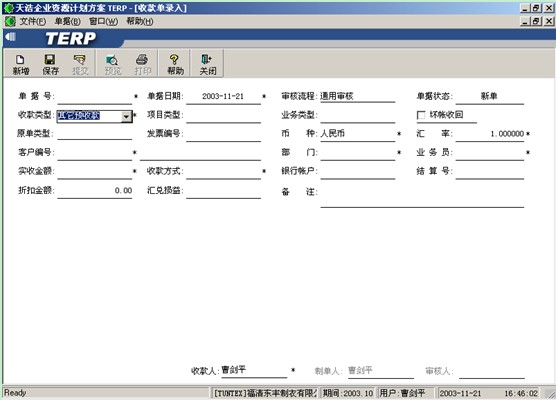The height and width of the screenshot is (400, 556).
Task: Select the 收款方式 field
Action: click(x=223, y=172)
